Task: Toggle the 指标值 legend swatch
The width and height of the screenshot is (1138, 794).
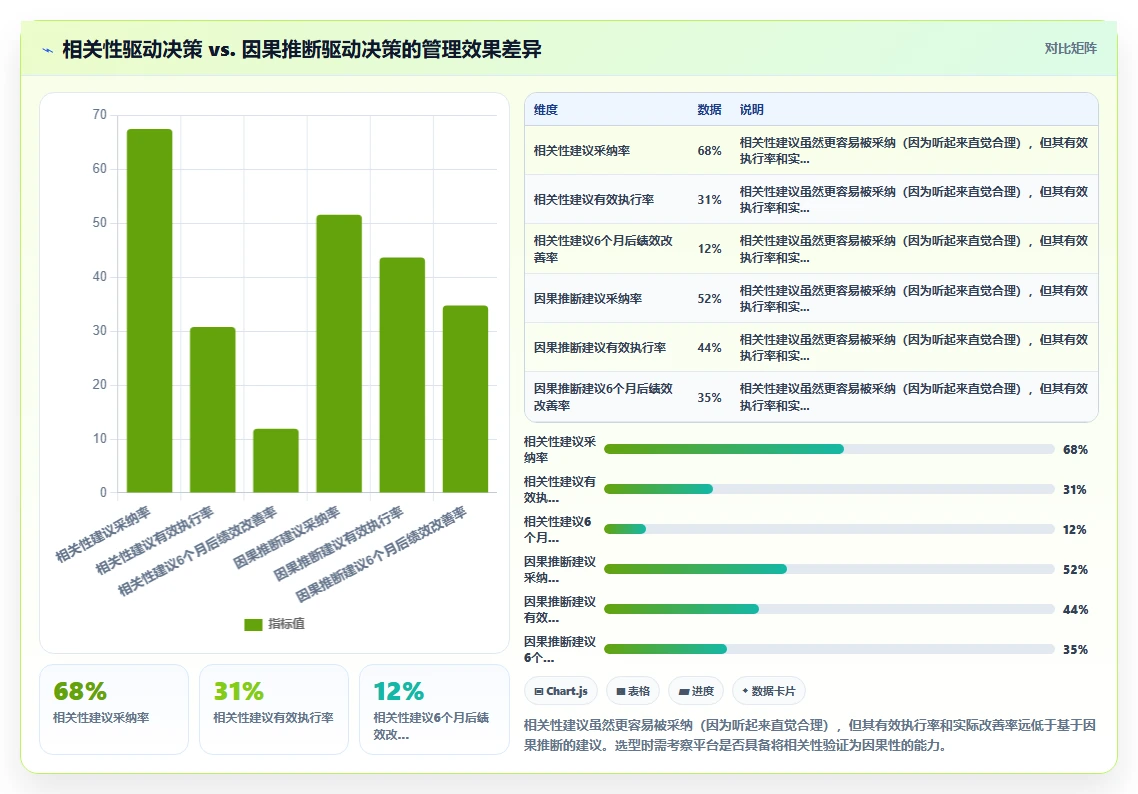Action: [x=253, y=624]
